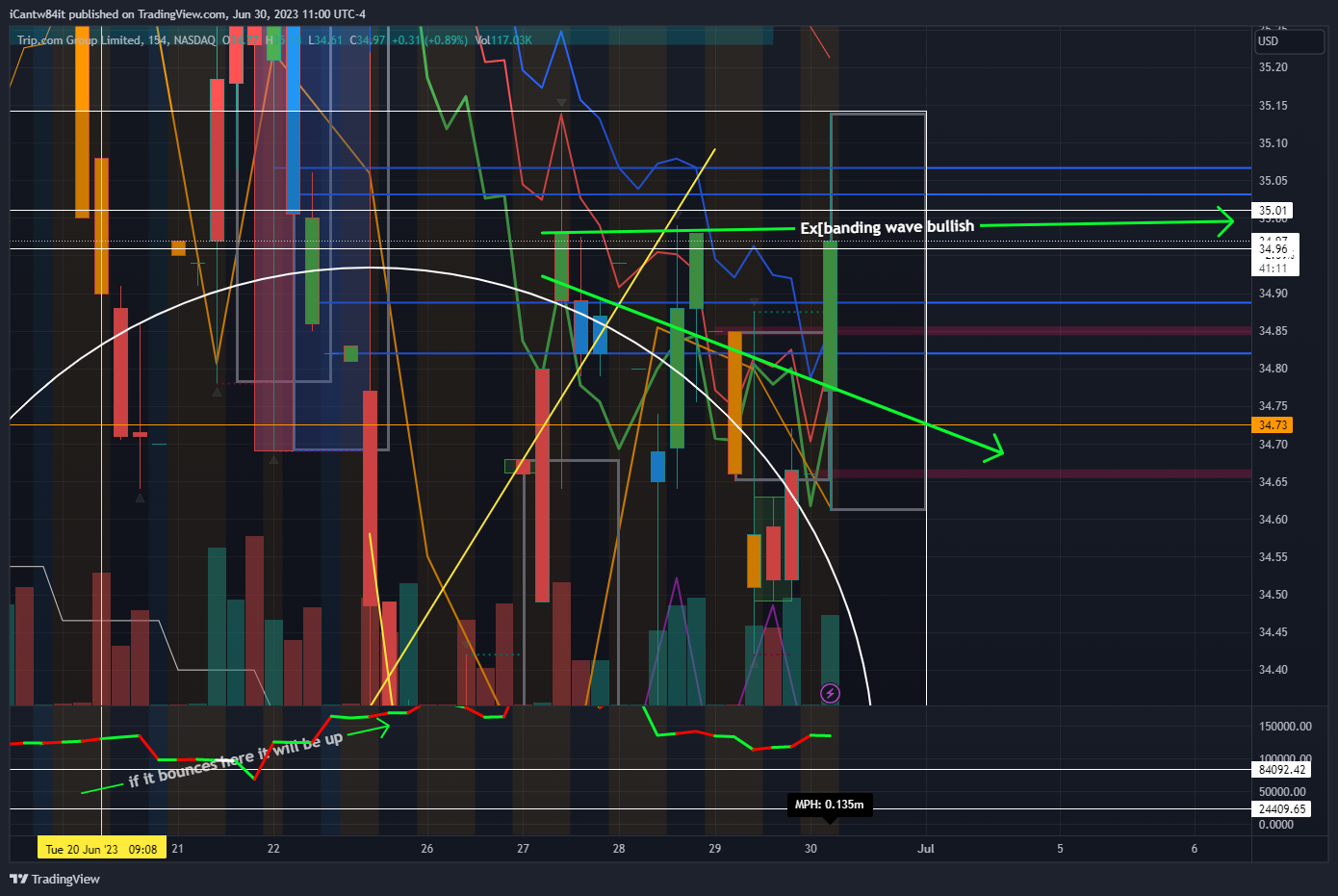The width and height of the screenshot is (1338, 896).
Task: Click the published header text at top
Action: coord(188,14)
